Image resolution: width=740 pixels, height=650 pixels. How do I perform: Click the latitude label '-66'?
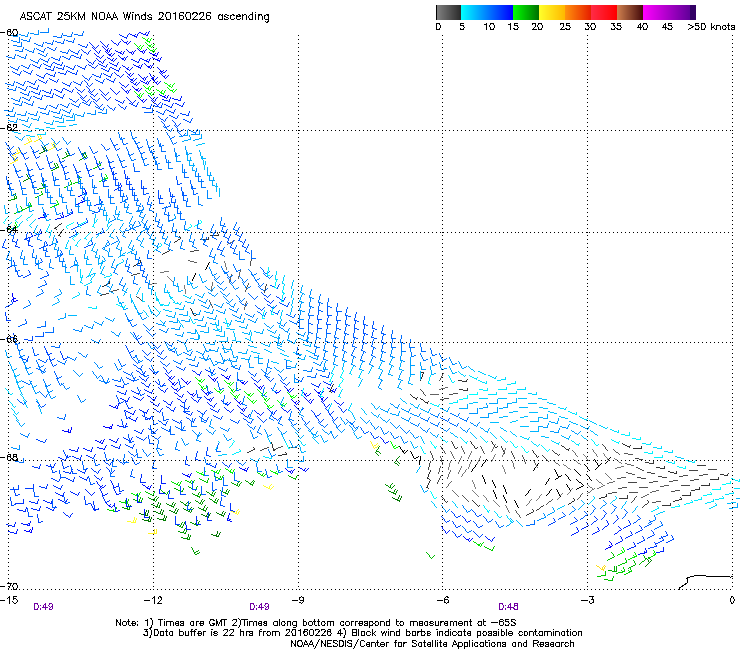[9, 339]
